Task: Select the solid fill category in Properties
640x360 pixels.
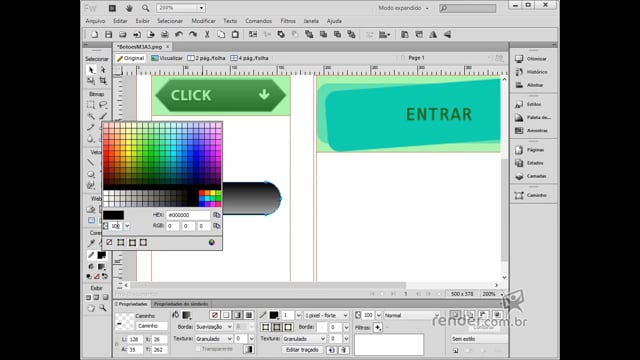Action: coord(226,315)
